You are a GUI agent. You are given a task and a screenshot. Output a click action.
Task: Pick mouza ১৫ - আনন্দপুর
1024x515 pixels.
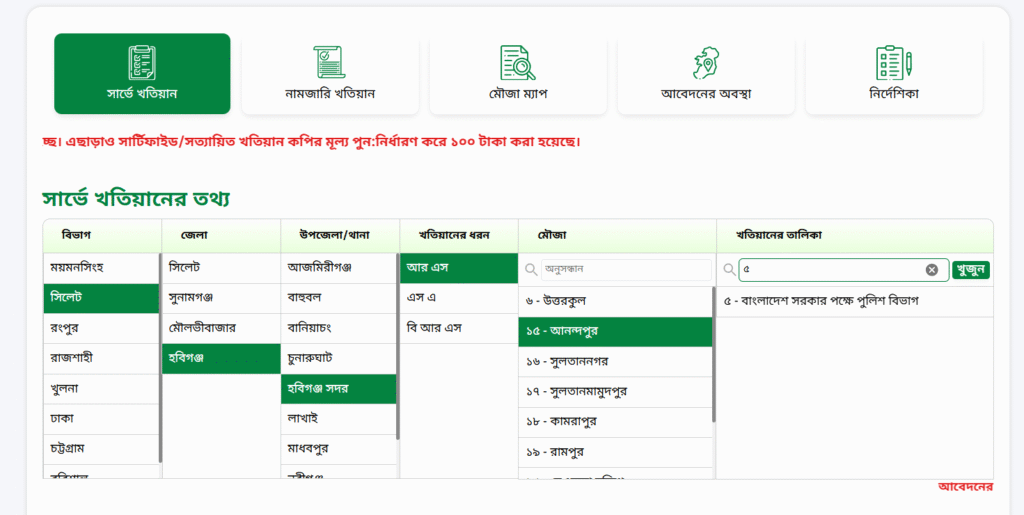point(615,332)
